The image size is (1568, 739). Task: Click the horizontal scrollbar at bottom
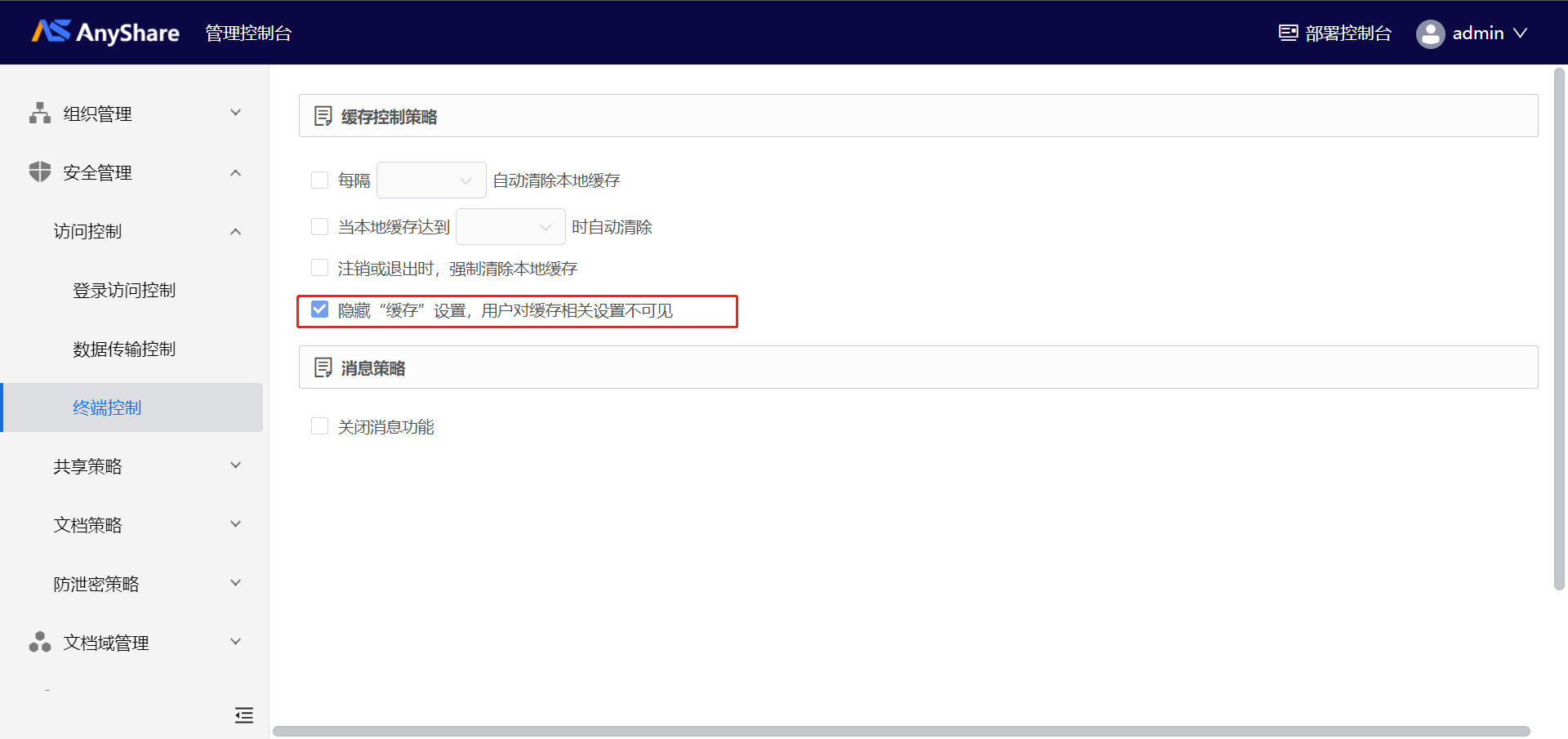(x=902, y=732)
